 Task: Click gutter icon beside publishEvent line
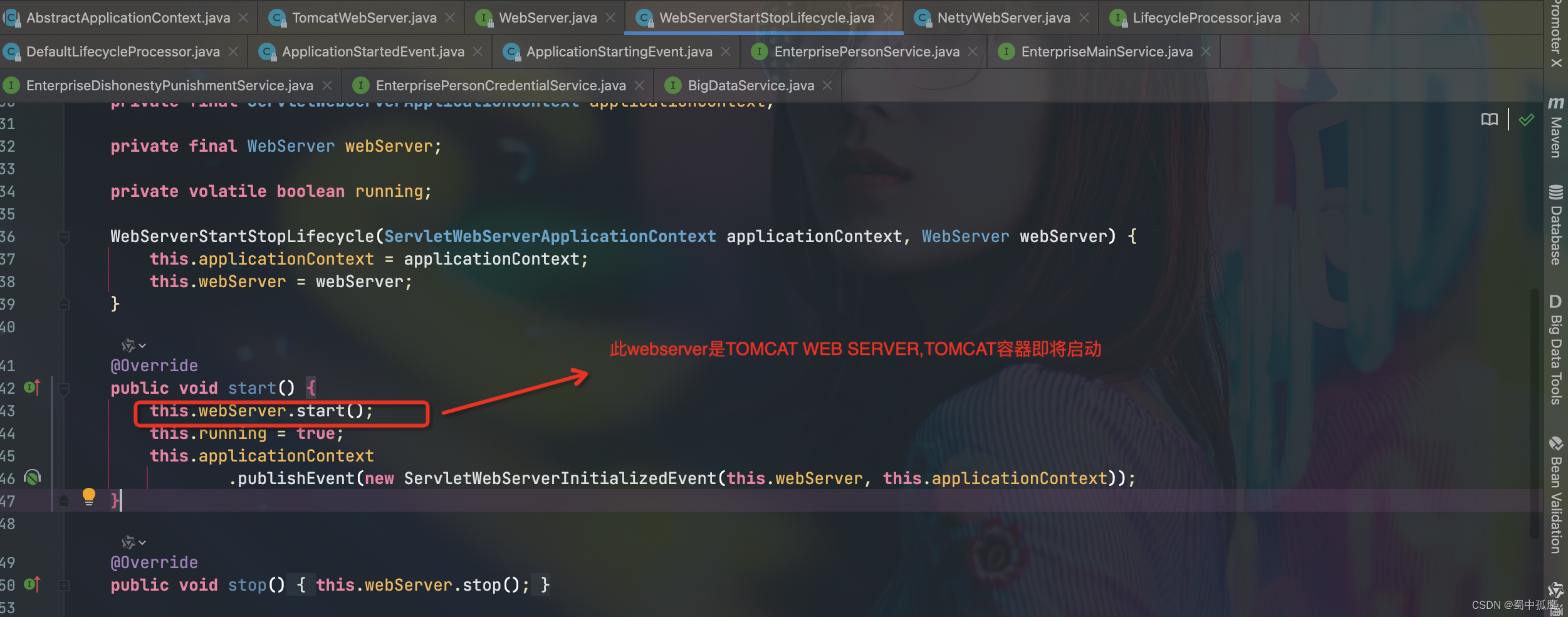pos(32,478)
